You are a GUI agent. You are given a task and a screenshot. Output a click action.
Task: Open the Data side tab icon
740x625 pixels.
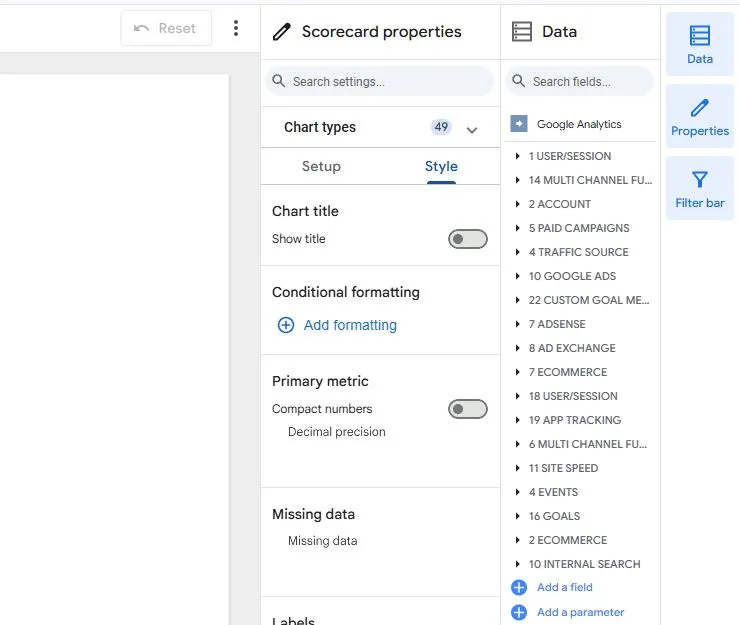[x=699, y=36]
